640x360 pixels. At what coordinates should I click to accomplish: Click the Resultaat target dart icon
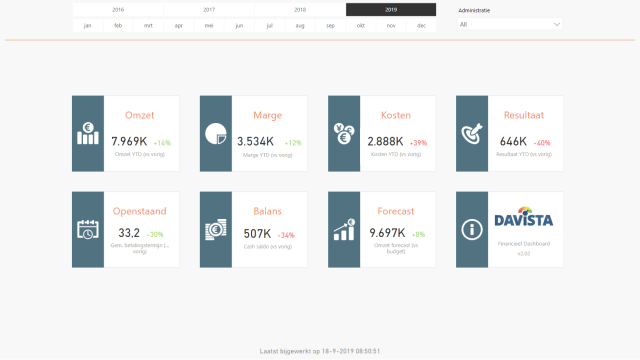tap(472, 133)
